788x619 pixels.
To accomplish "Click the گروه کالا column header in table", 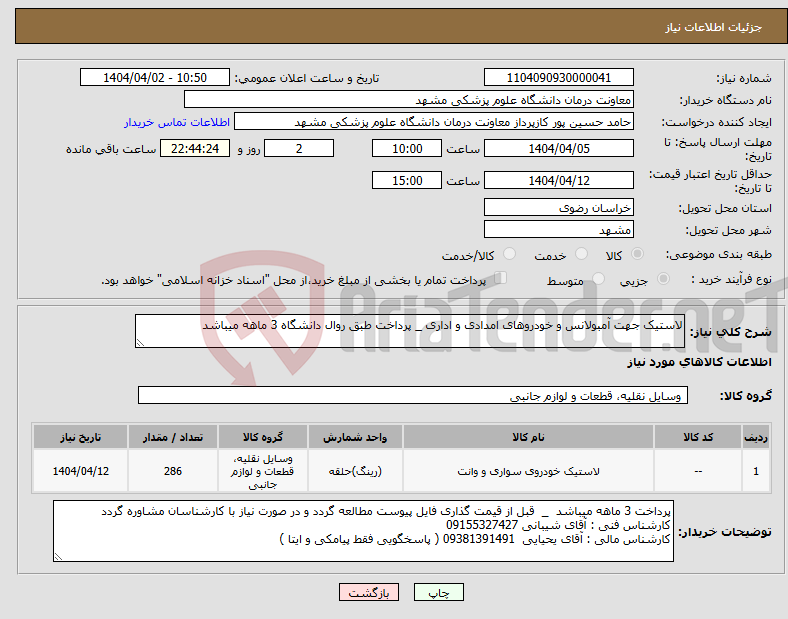I will 262,437.
